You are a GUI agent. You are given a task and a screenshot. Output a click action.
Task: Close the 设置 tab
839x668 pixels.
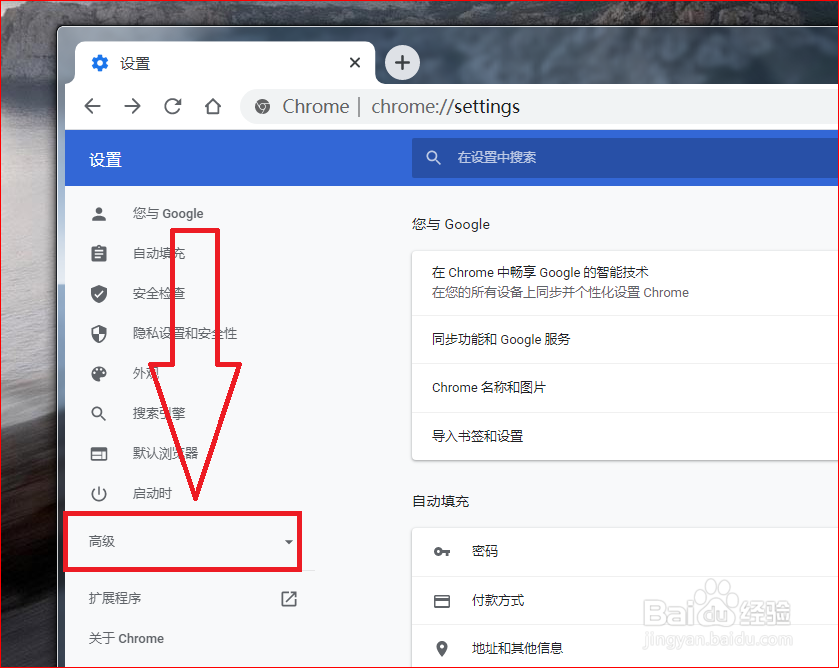355,63
